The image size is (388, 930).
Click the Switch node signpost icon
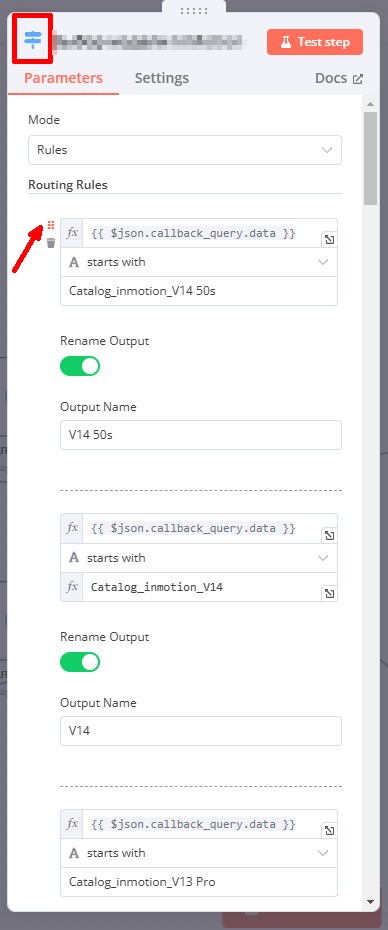(32, 40)
